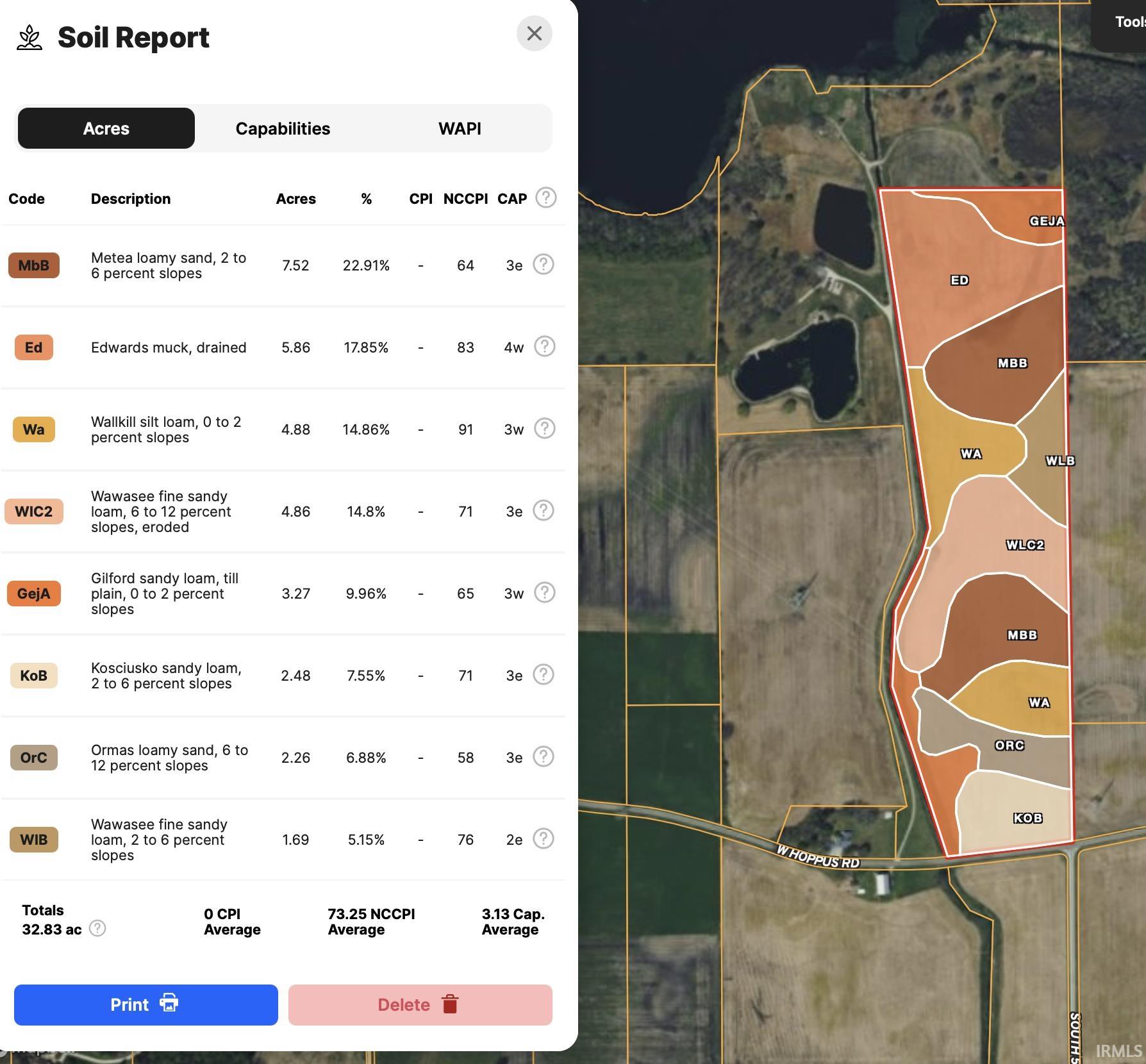
Task: Click help icon beside Totals 32.83 ac
Action: tap(97, 928)
